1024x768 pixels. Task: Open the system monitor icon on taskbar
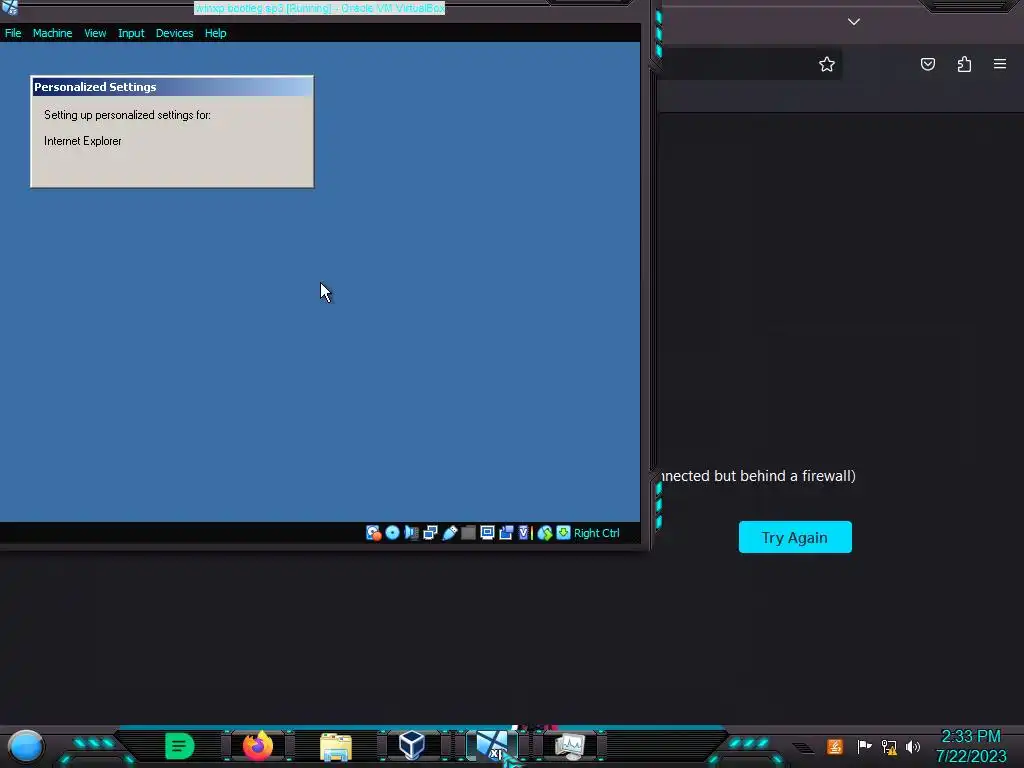(x=569, y=746)
